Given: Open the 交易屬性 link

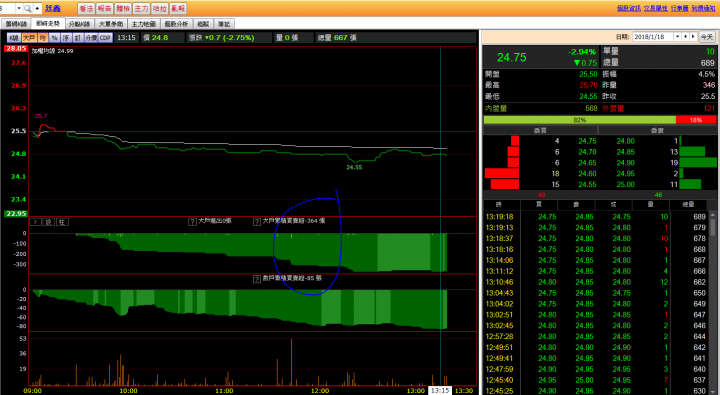Looking at the screenshot, I should click(655, 8).
